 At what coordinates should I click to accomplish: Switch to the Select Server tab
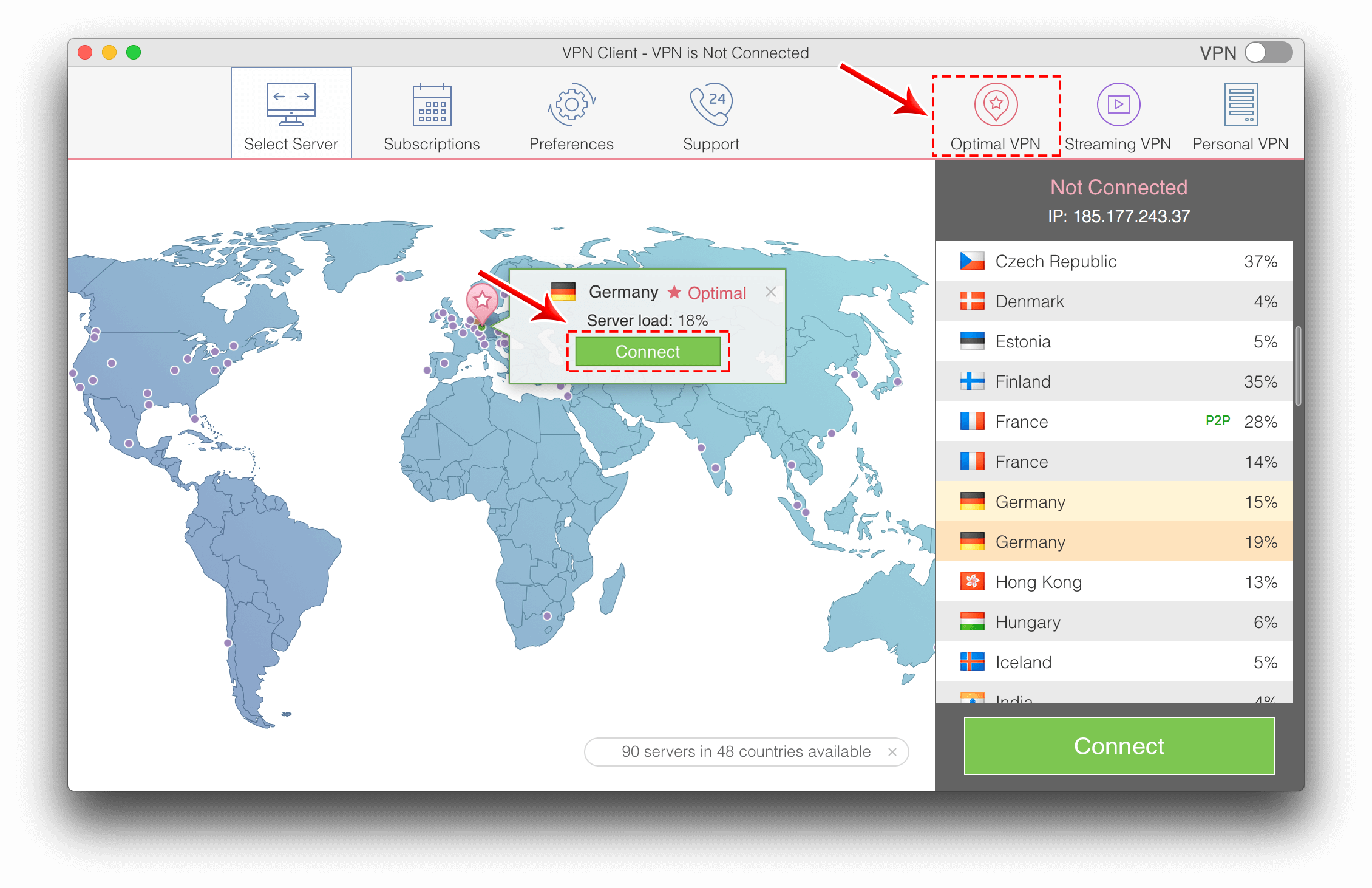click(x=290, y=112)
